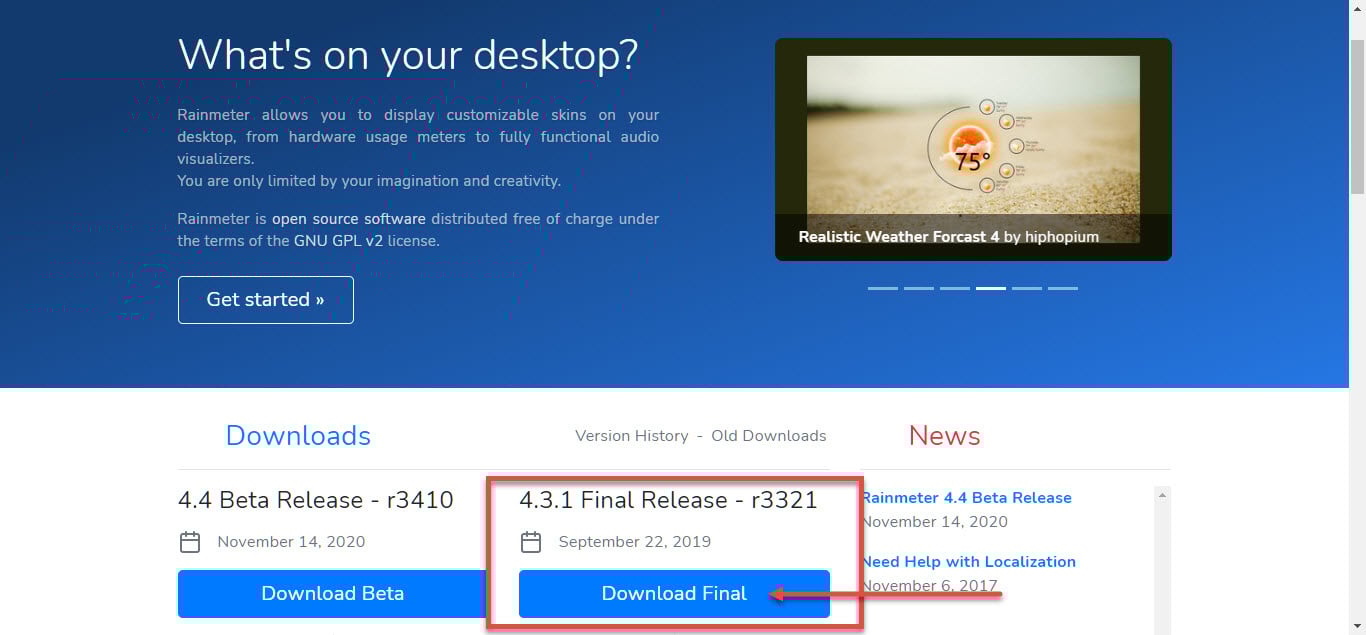Click the November 6, 2017 news date
Screen dimensions: 1366x635
[930, 586]
